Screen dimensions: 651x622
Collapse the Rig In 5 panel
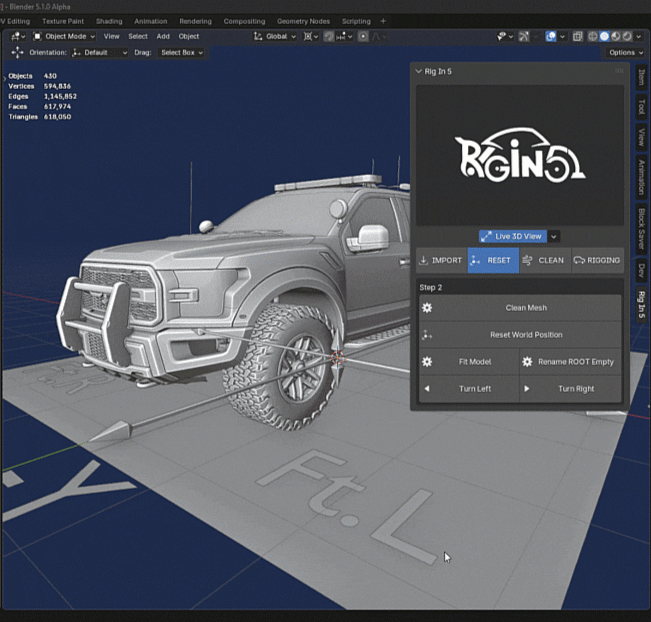point(418,71)
